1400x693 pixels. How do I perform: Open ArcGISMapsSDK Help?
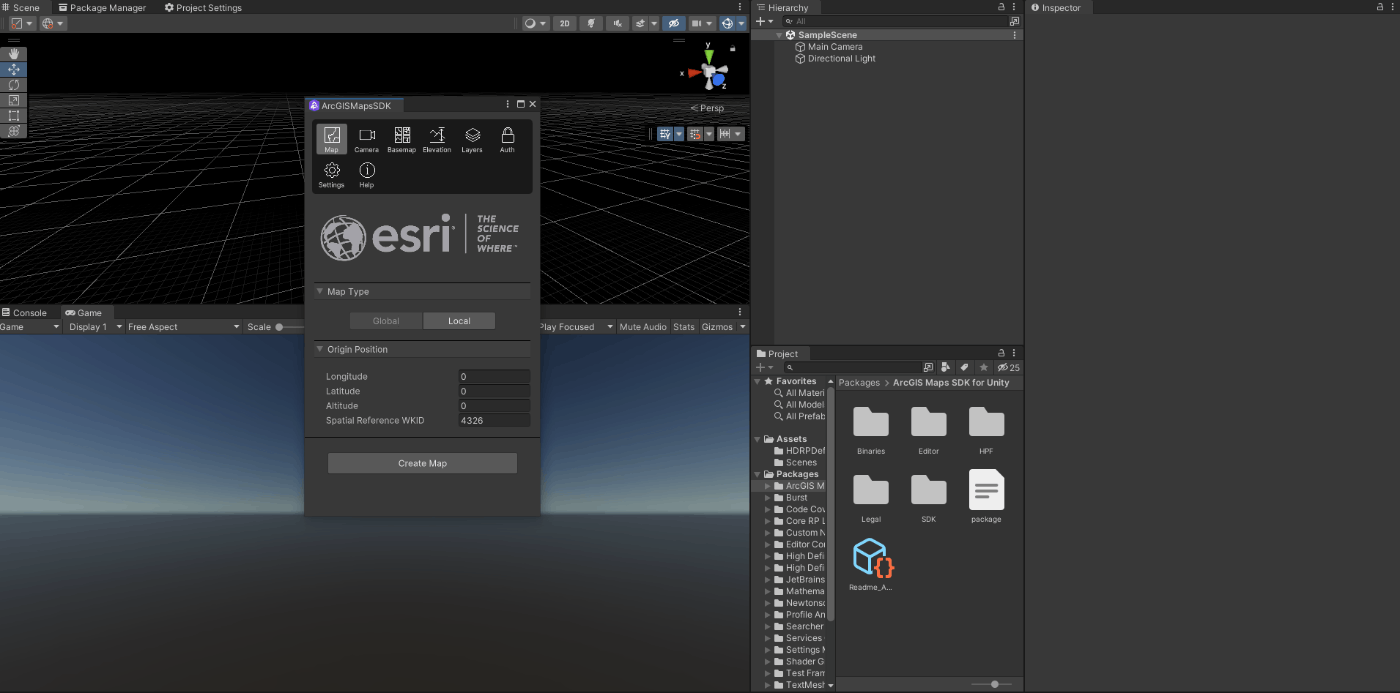367,175
